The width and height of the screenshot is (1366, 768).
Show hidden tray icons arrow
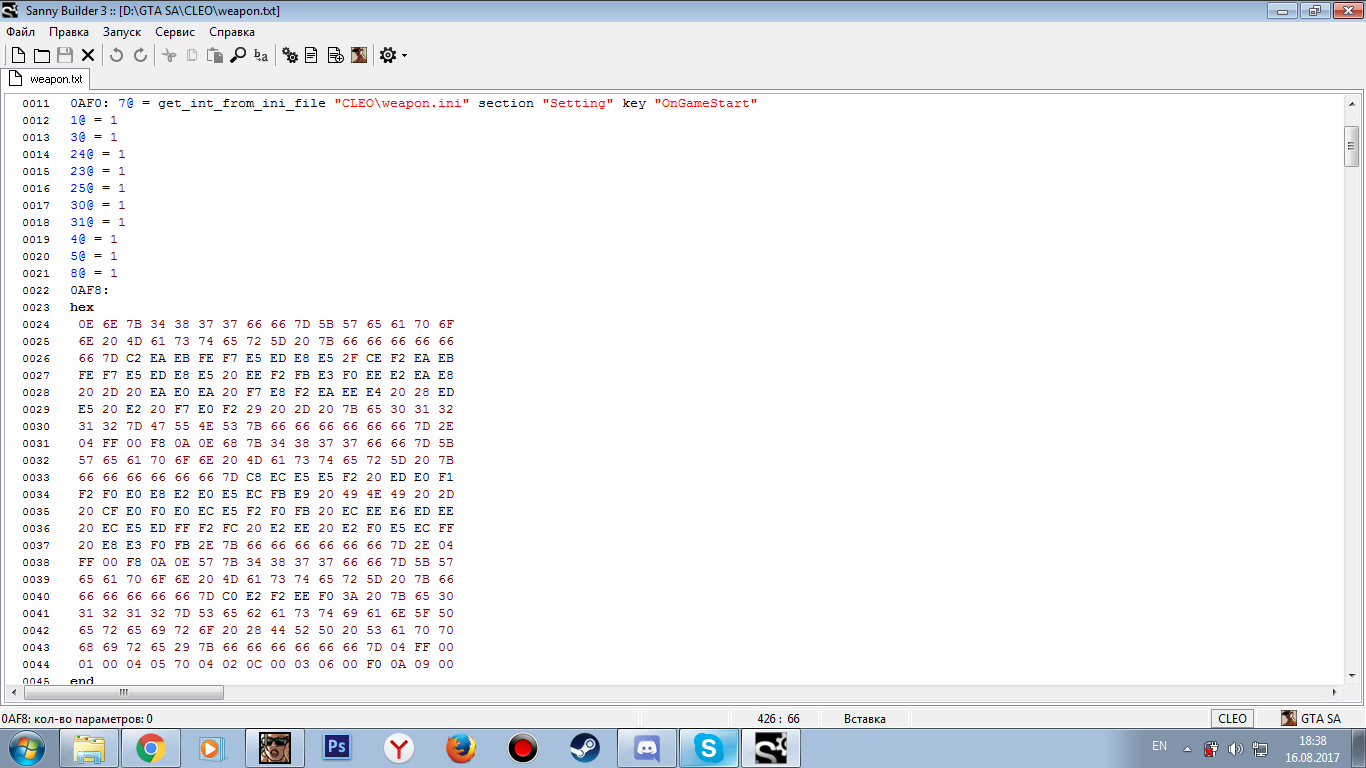[1188, 748]
